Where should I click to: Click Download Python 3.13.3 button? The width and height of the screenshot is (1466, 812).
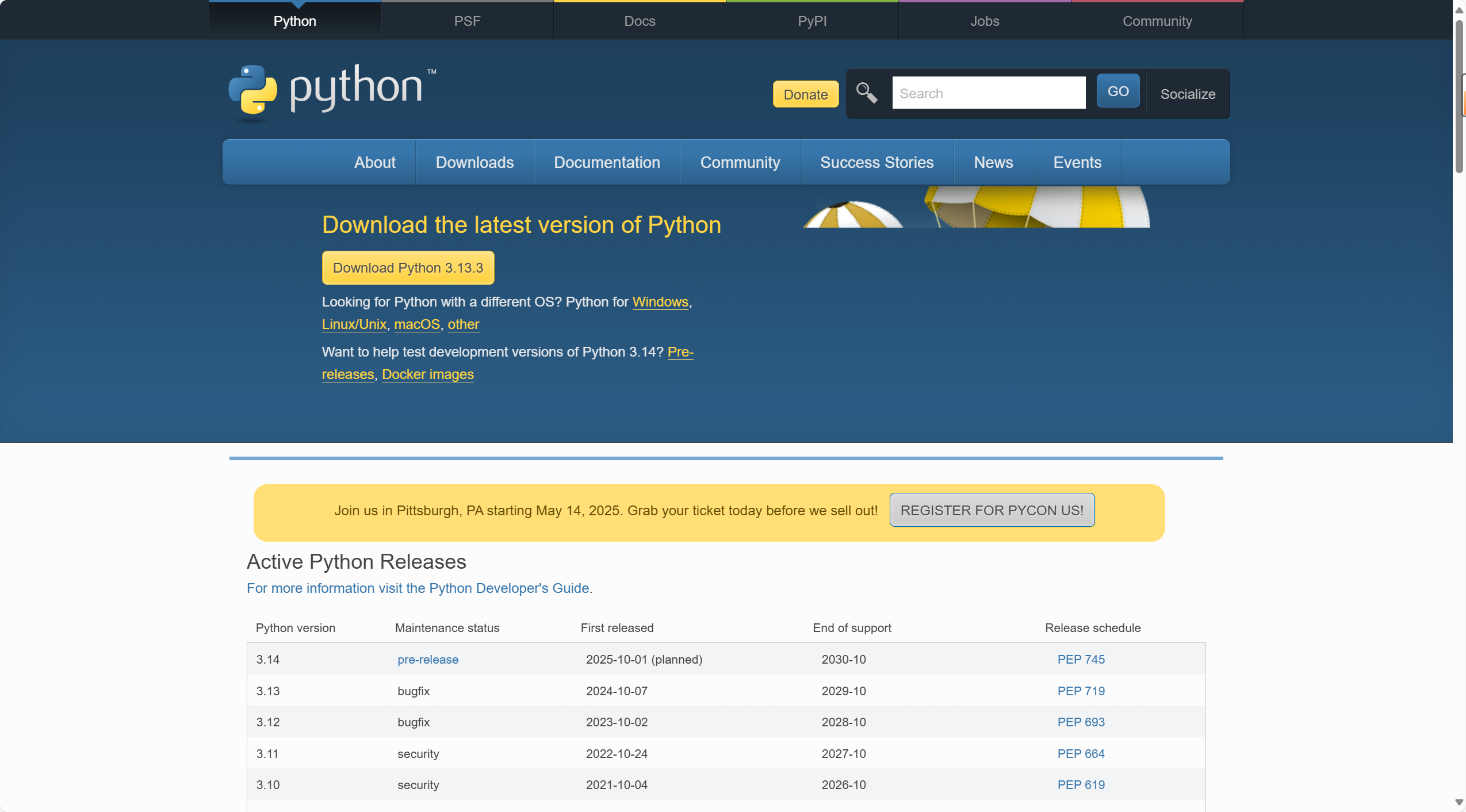408,268
